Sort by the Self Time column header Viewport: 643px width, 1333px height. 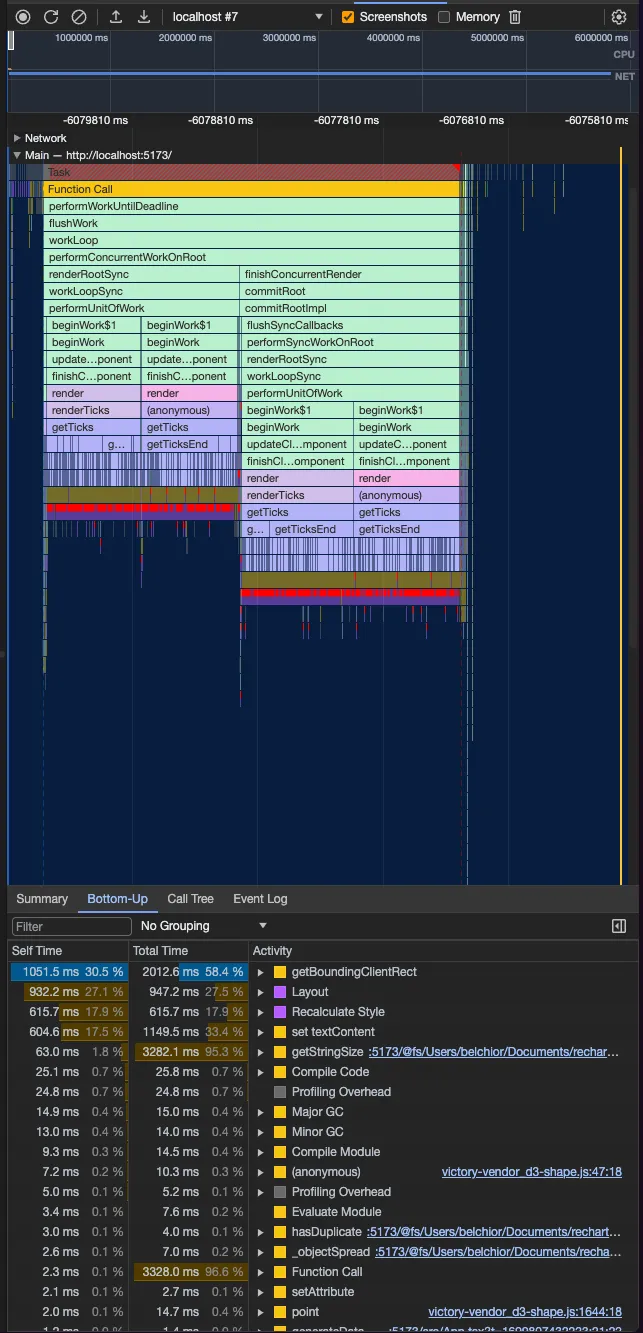(68, 951)
